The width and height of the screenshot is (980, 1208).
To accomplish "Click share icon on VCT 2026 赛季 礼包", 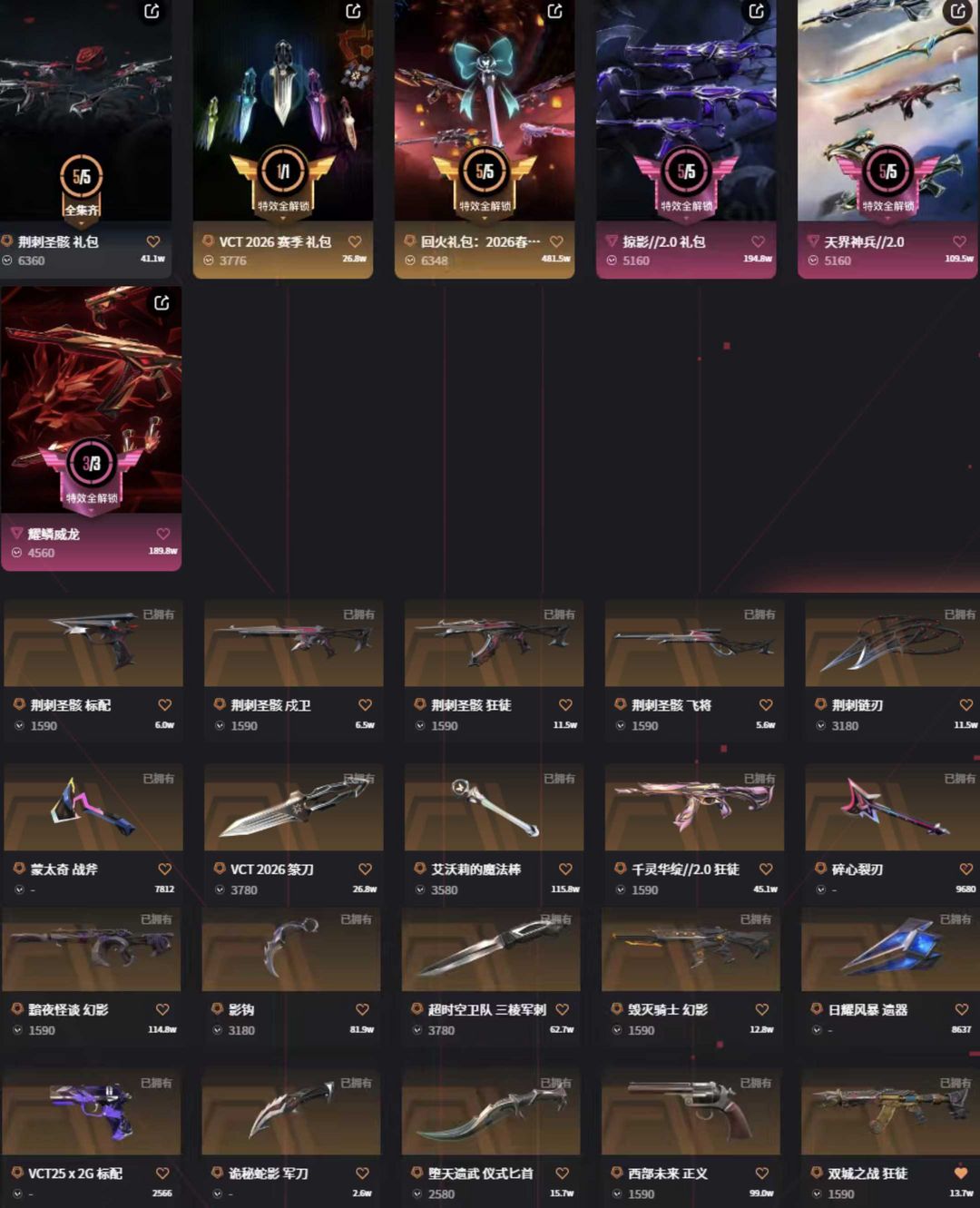I will click(x=353, y=11).
